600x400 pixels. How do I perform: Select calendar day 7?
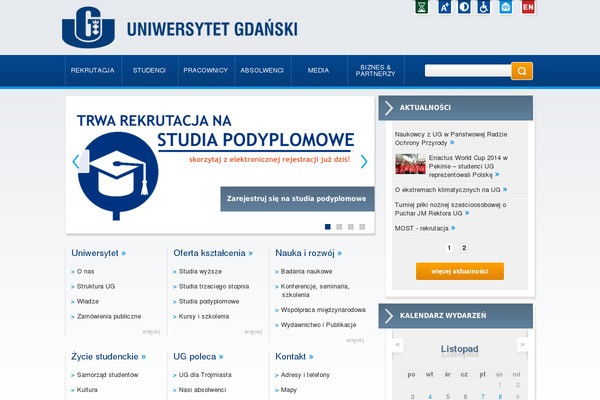[x=483, y=397]
